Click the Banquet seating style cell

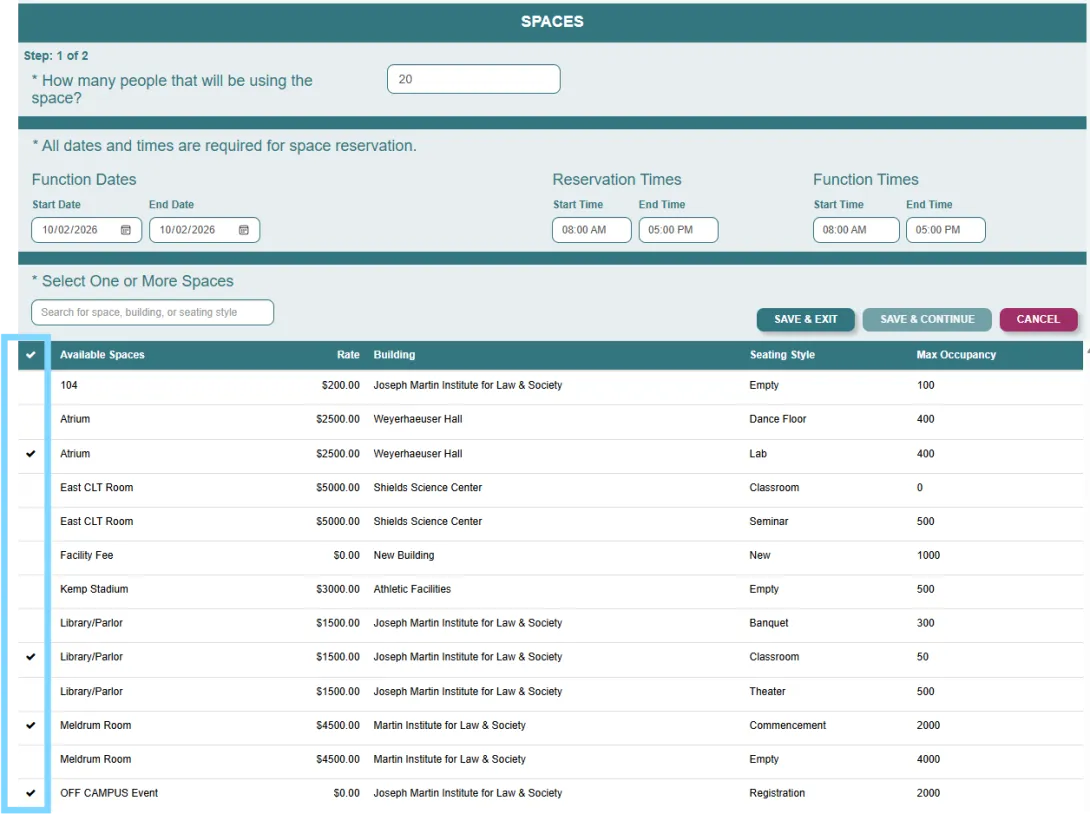click(769, 623)
